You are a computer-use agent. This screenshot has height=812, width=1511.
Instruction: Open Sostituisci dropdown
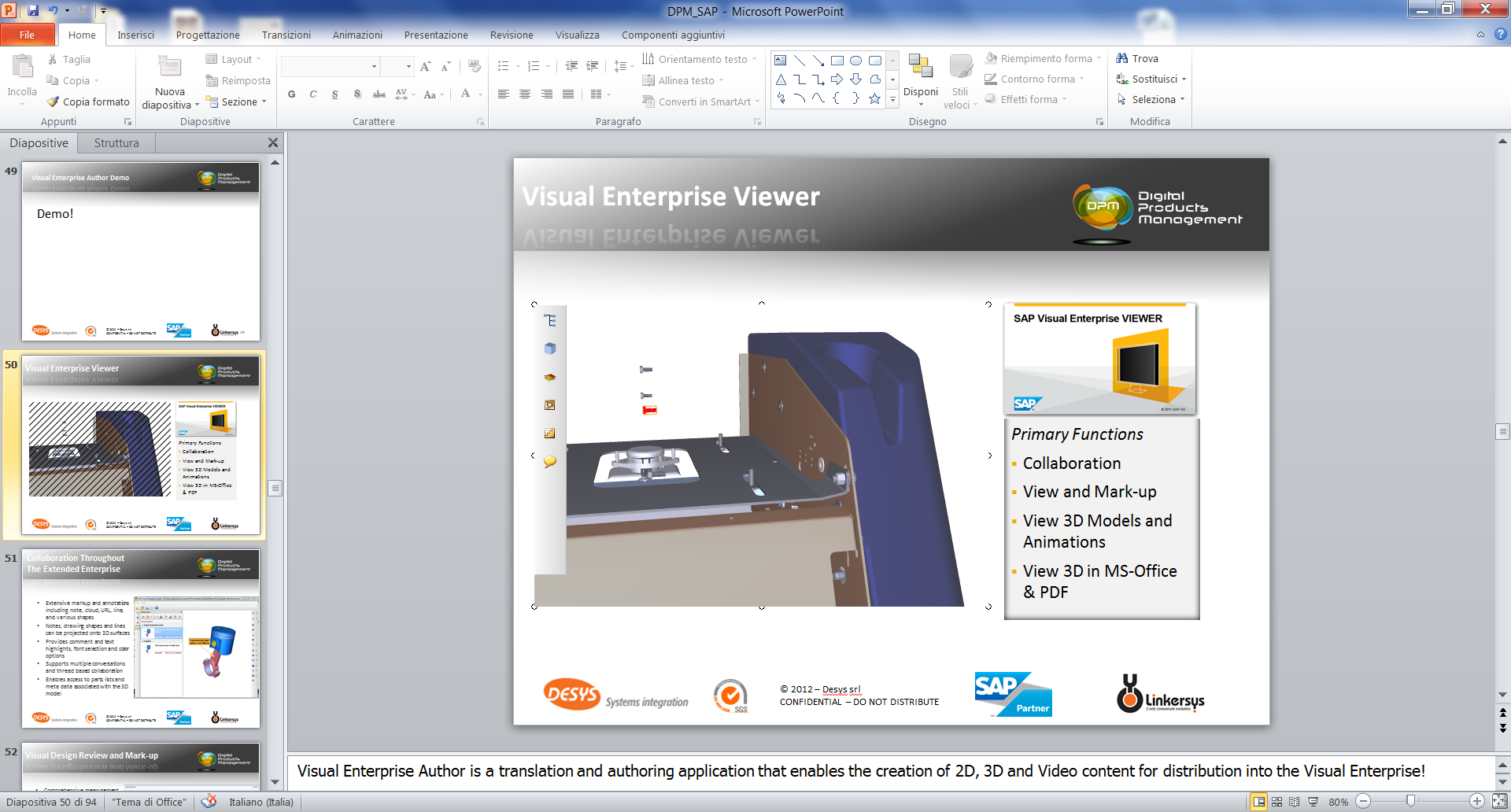pyautogui.click(x=1151, y=79)
